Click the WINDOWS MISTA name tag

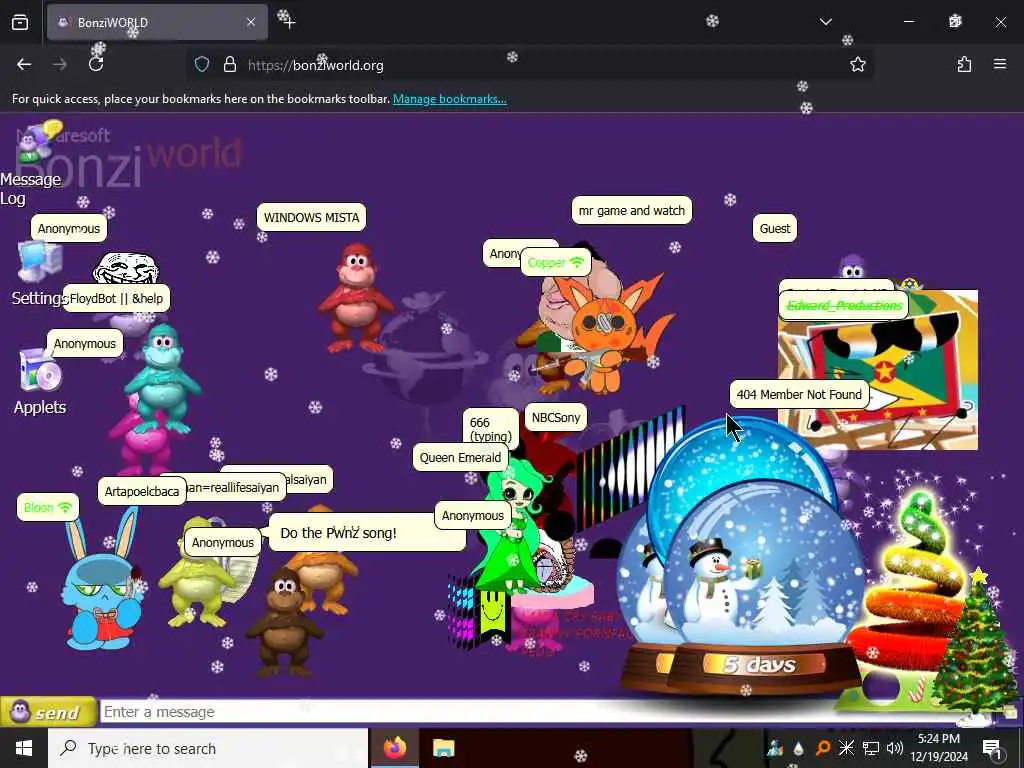tap(312, 217)
